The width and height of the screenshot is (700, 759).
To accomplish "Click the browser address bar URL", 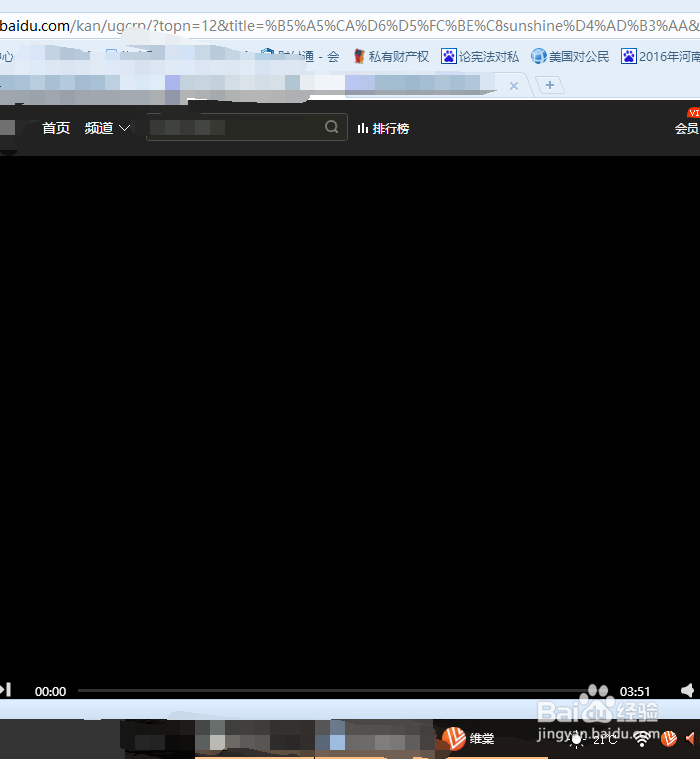I will click(x=350, y=26).
